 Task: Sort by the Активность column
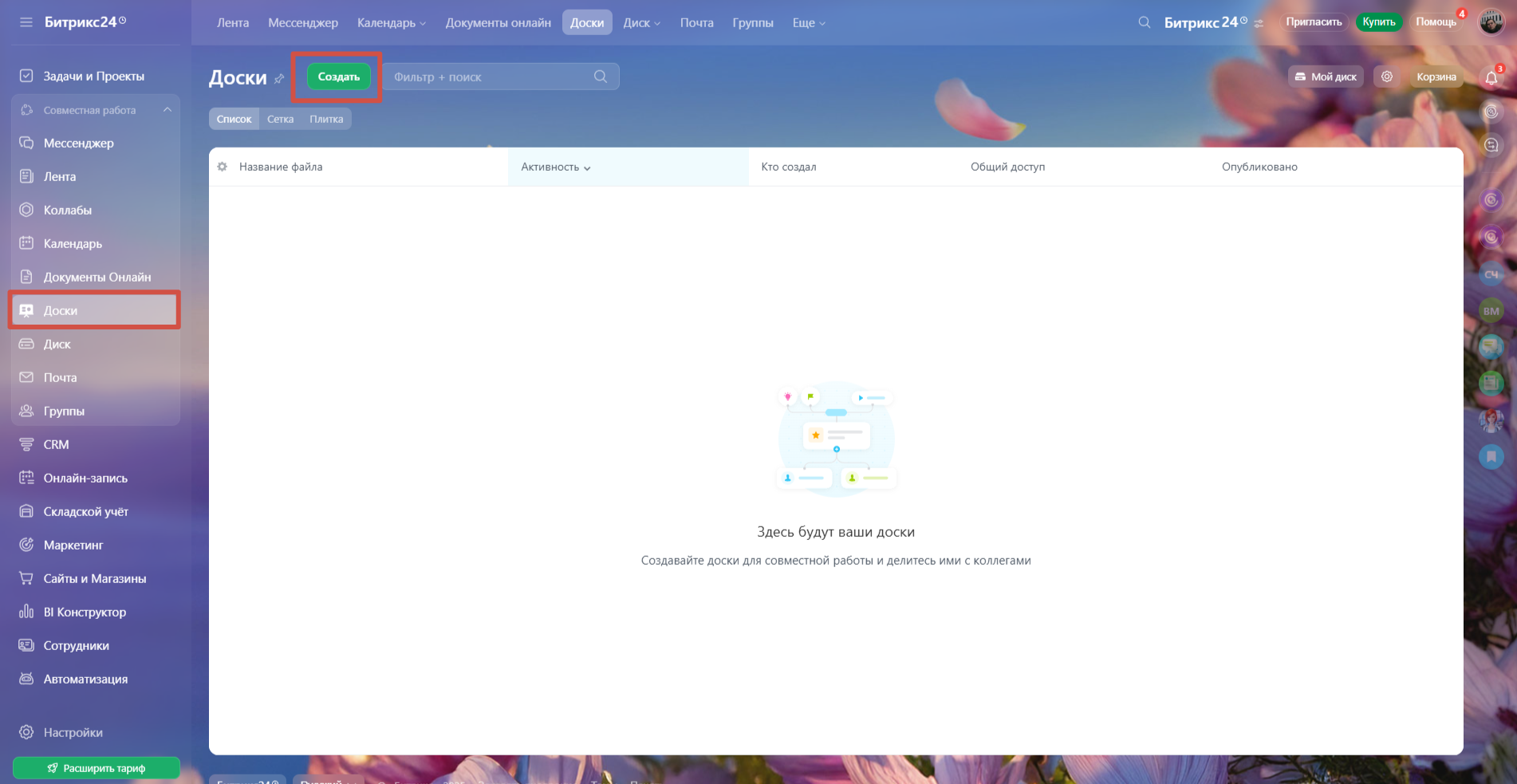[555, 167]
